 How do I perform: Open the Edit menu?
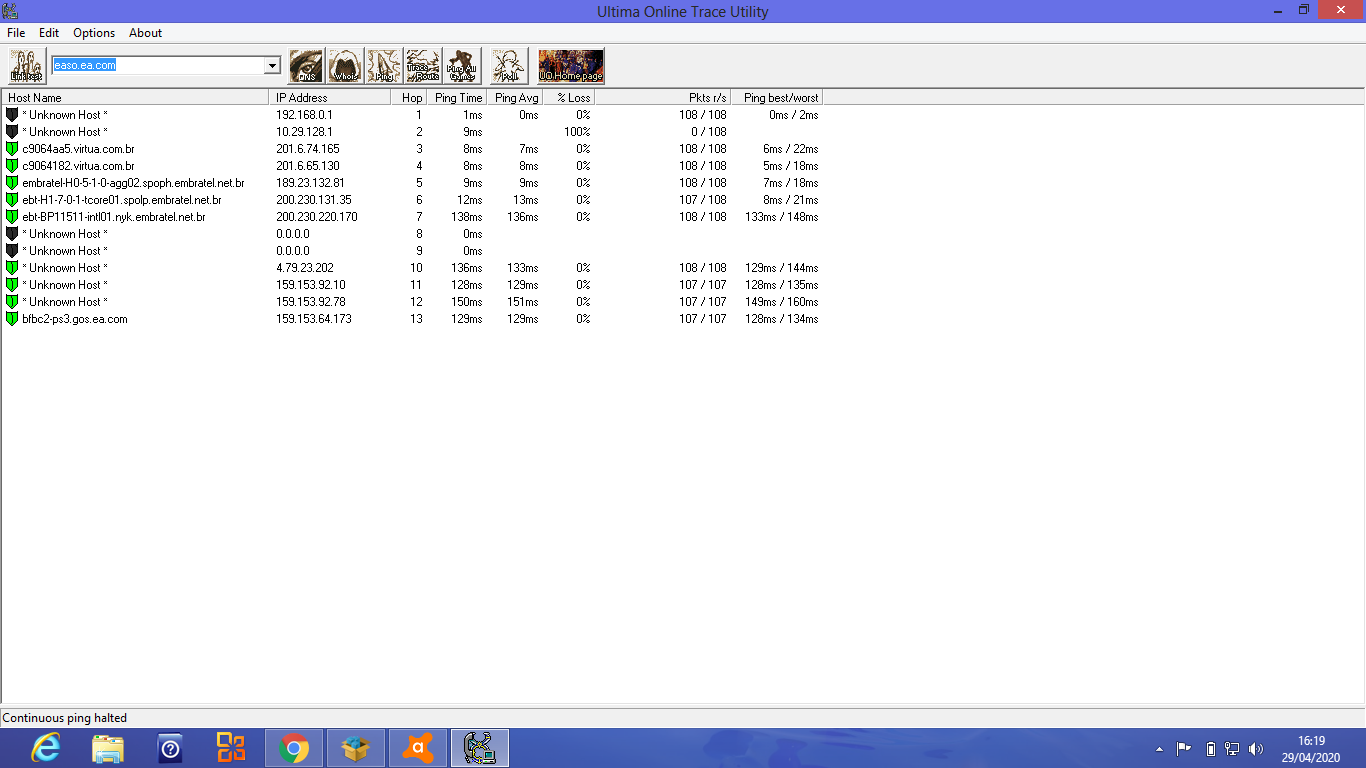tap(49, 33)
